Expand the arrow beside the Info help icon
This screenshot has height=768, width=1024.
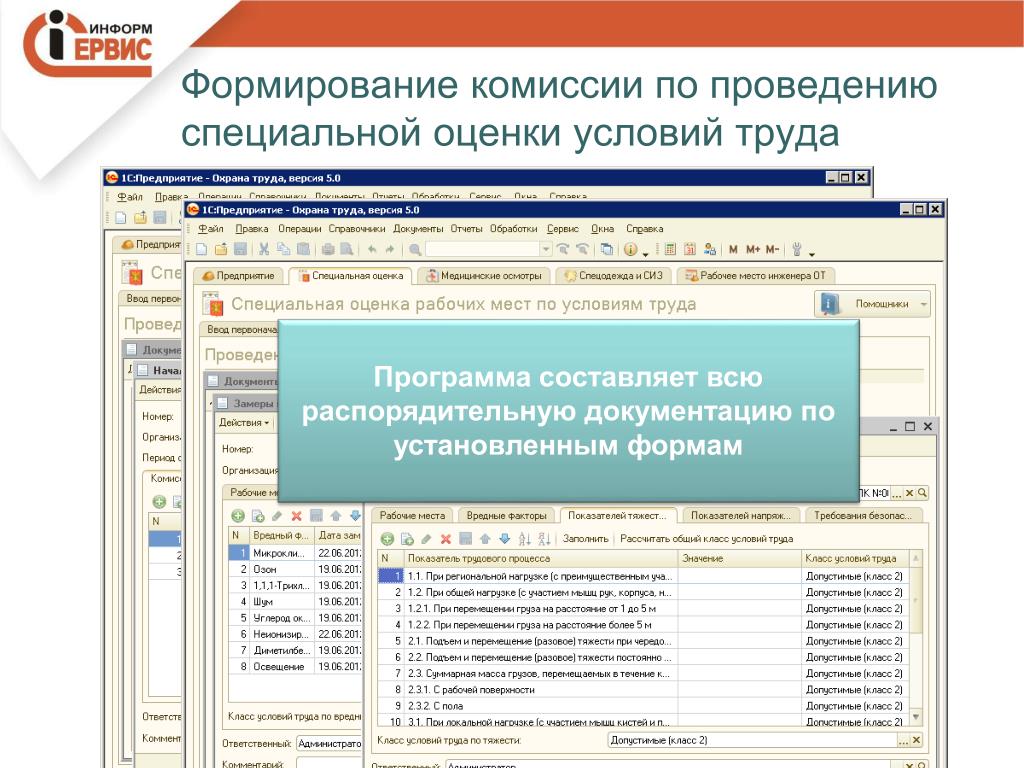coord(645,252)
